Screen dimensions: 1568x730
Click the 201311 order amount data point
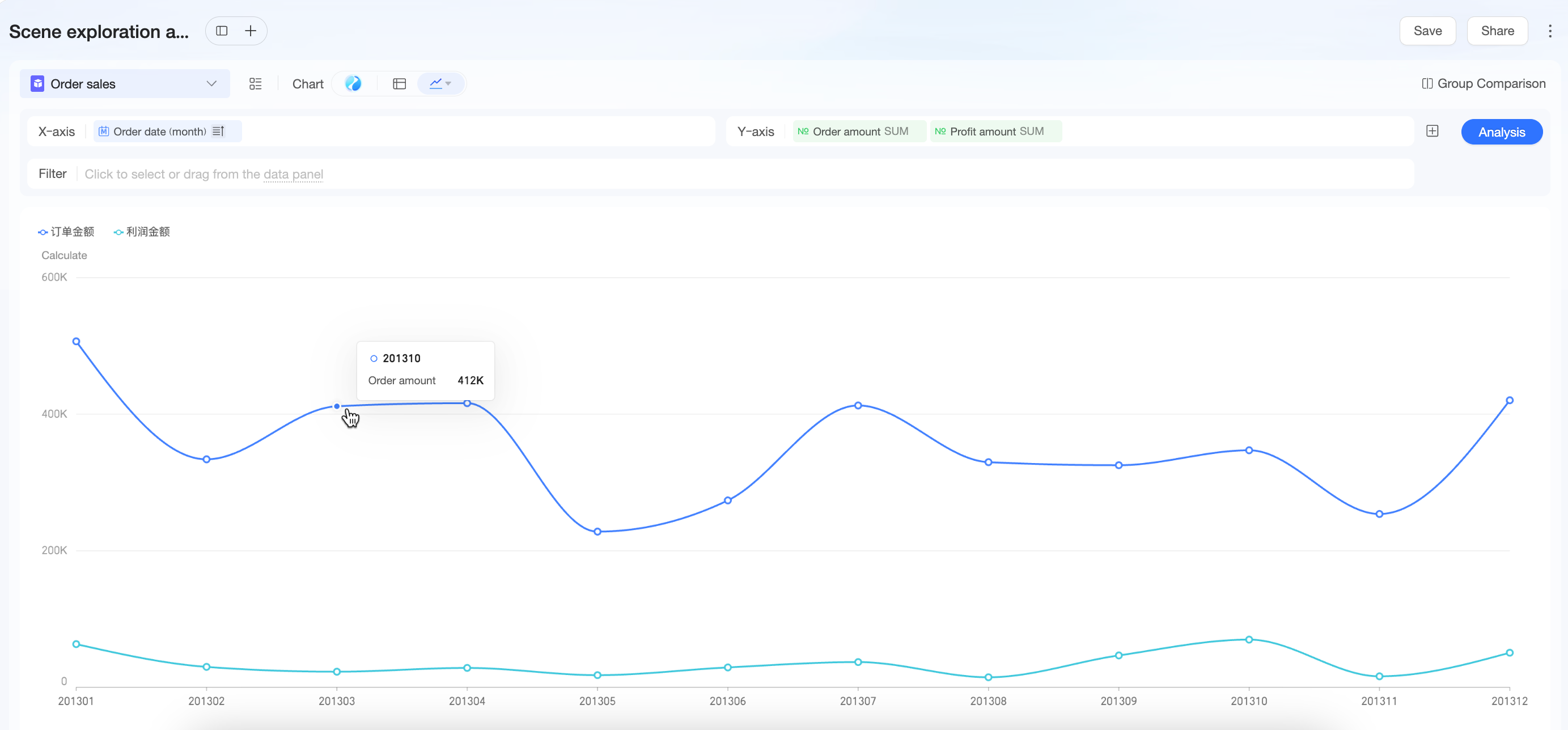(1379, 515)
